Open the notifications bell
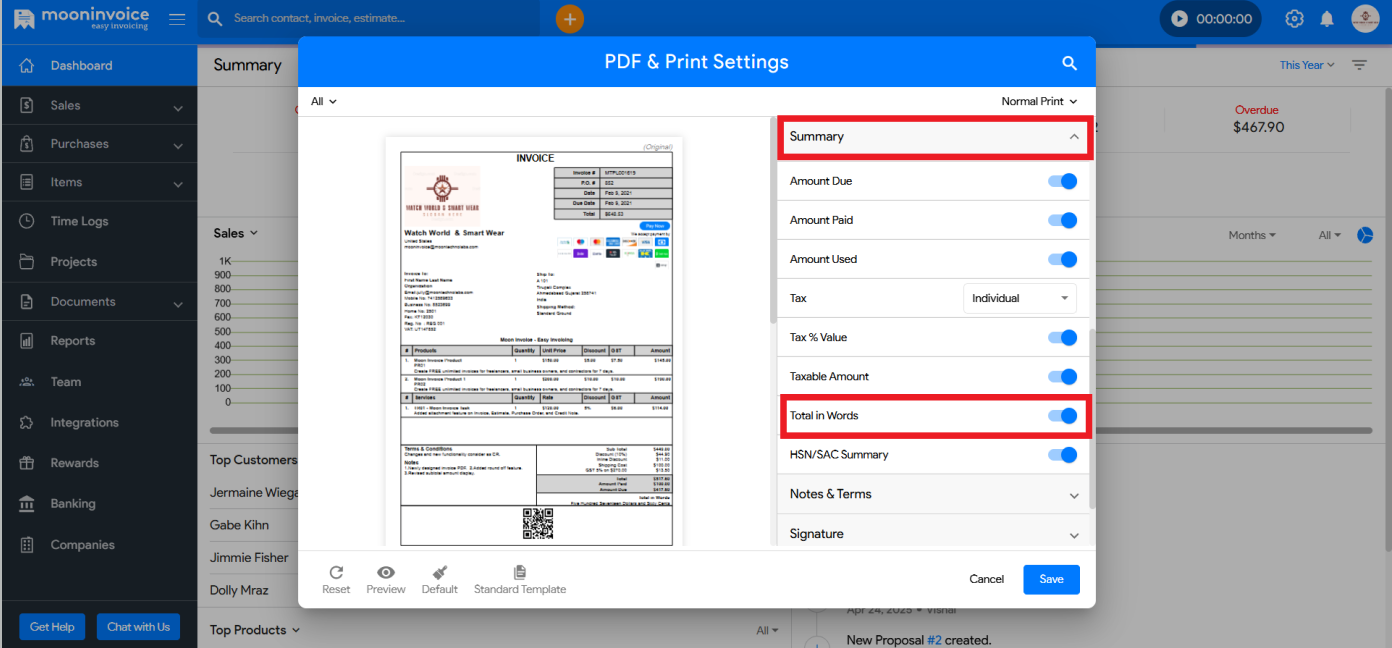 coord(1327,18)
